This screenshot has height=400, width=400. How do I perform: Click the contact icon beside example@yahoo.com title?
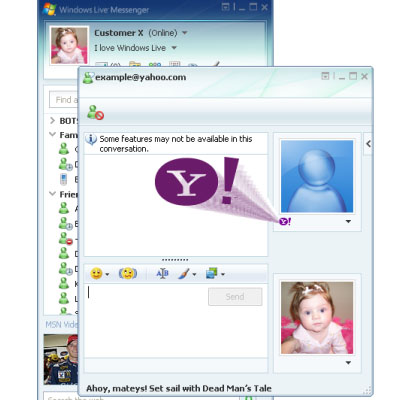click(89, 78)
